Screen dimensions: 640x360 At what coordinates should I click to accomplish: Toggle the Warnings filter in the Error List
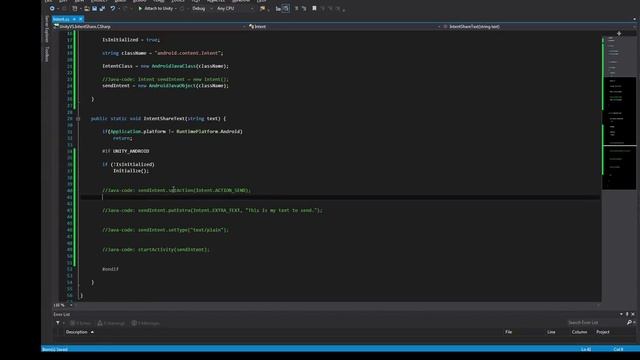pyautogui.click(x=111, y=323)
